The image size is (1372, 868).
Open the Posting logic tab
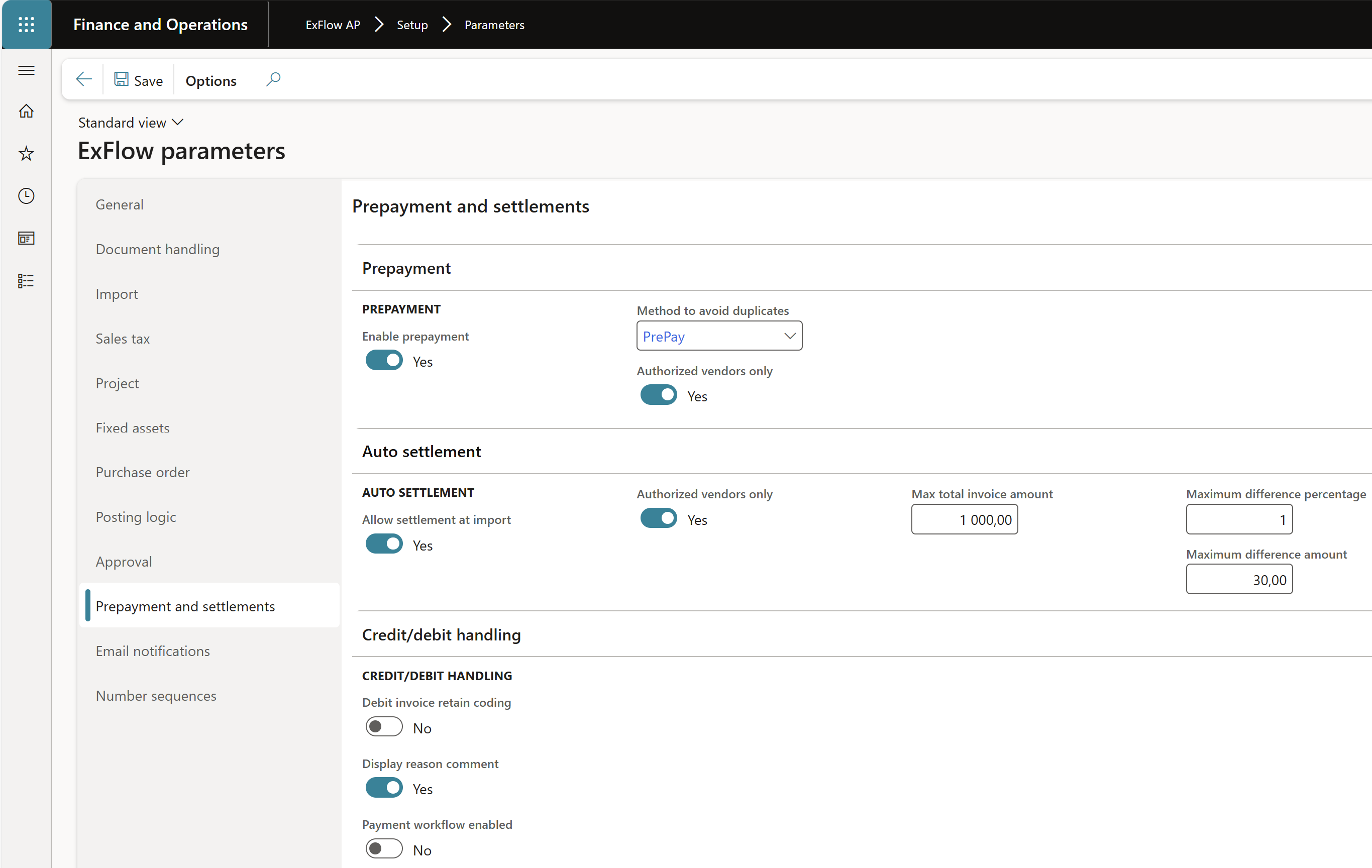(x=209, y=517)
